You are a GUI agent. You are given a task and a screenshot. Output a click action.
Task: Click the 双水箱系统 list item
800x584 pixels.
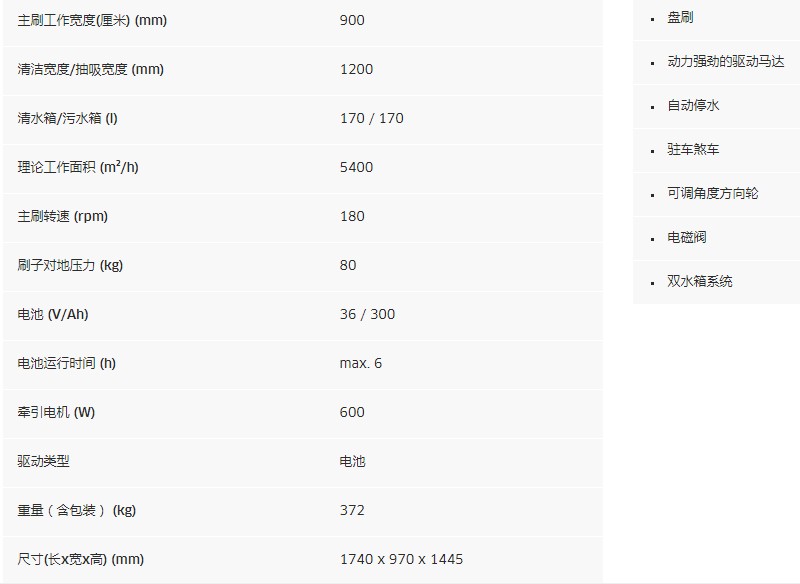point(699,281)
